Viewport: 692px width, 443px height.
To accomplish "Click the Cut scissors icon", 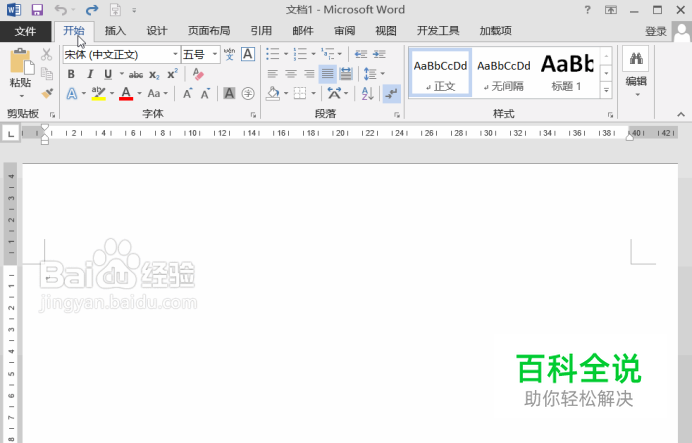I will click(46, 54).
